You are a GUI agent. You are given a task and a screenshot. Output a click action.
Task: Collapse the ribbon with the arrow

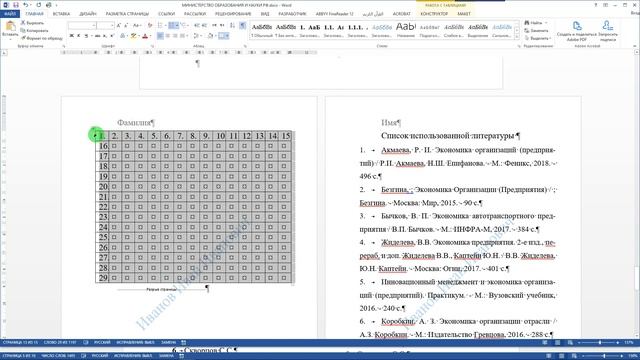click(635, 47)
